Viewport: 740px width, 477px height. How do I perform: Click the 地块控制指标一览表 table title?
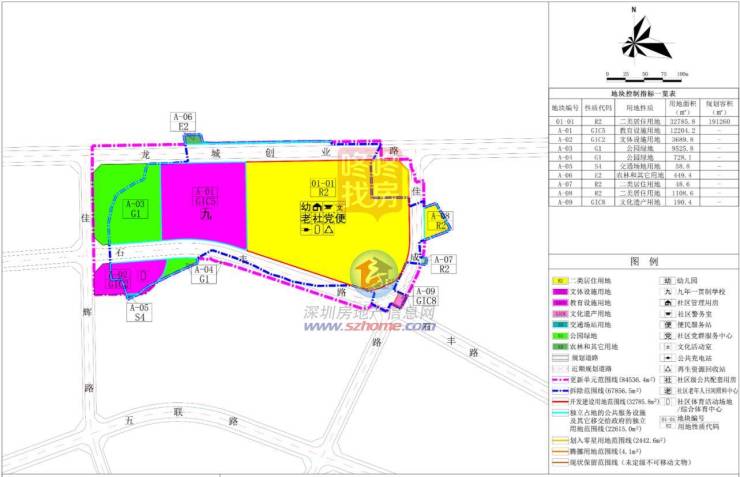click(641, 91)
